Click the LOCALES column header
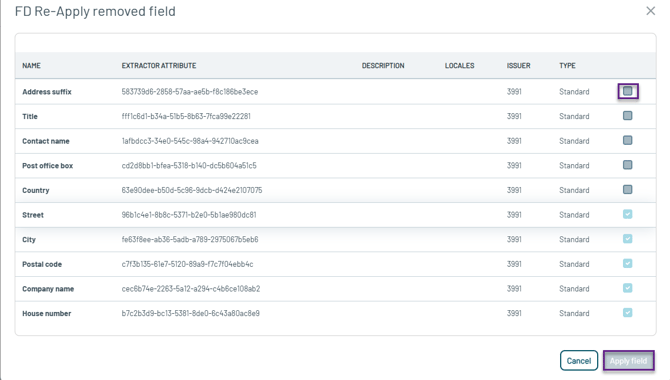The width and height of the screenshot is (670, 380). click(459, 65)
